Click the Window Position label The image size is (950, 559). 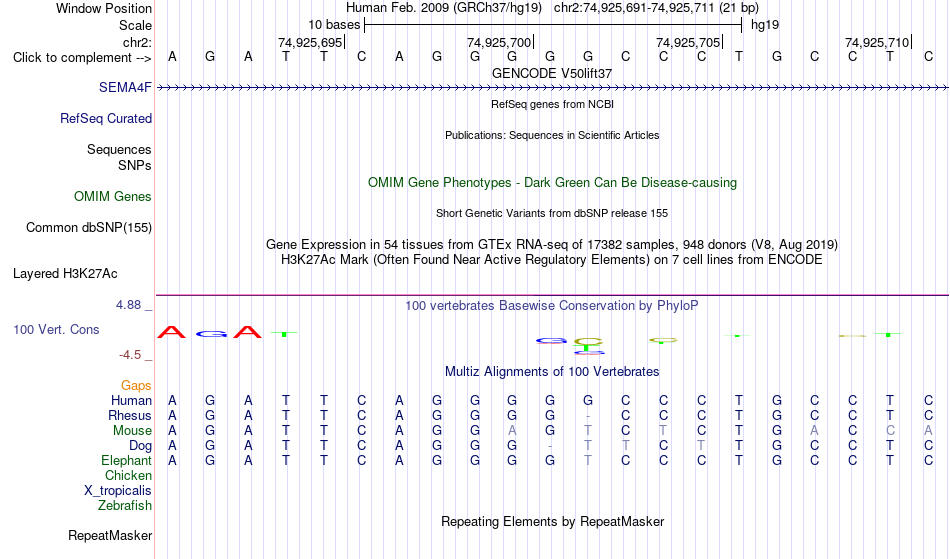[104, 8]
